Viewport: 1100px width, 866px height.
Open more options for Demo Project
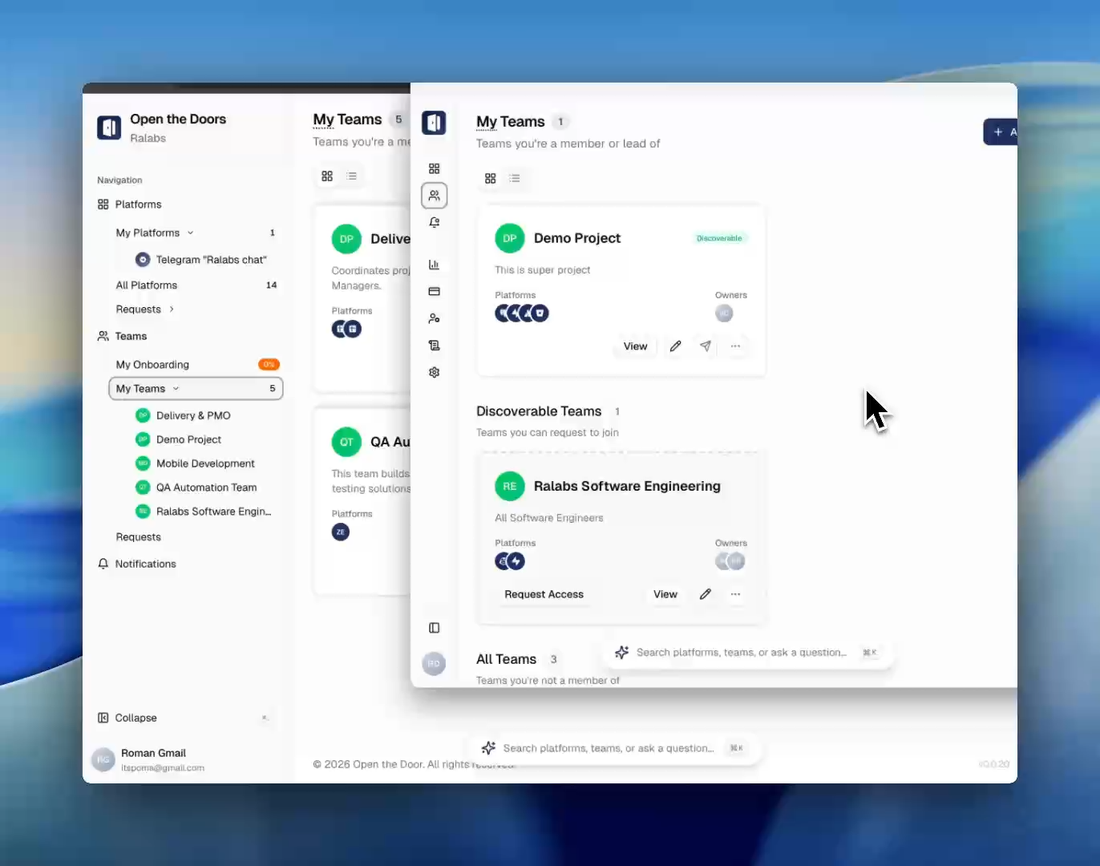pos(735,346)
